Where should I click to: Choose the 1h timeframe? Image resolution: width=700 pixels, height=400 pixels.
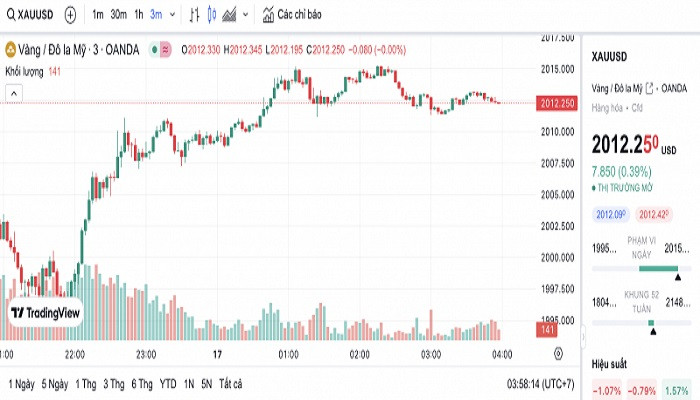[x=139, y=15]
